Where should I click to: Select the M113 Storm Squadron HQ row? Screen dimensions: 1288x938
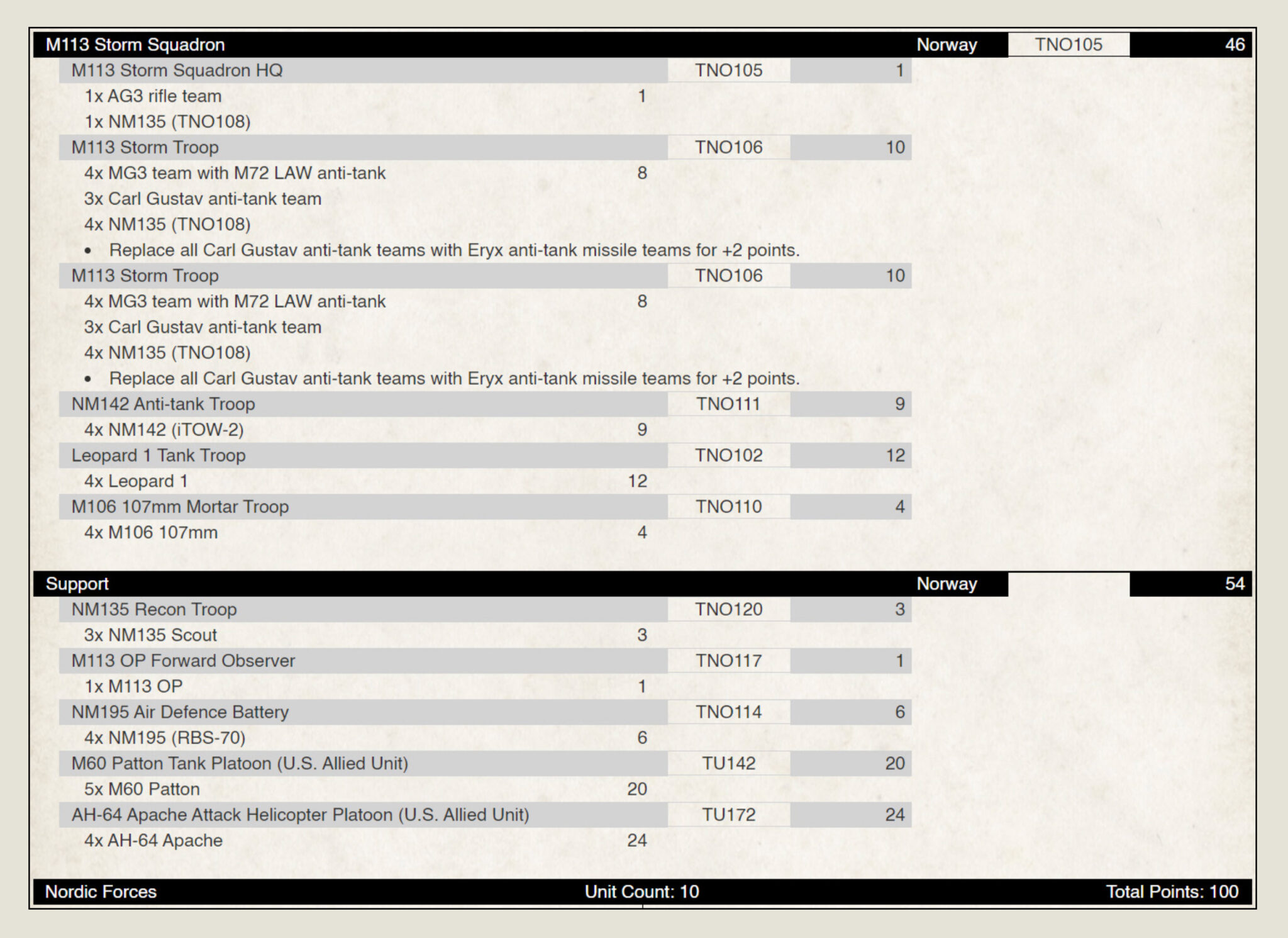pos(177,70)
